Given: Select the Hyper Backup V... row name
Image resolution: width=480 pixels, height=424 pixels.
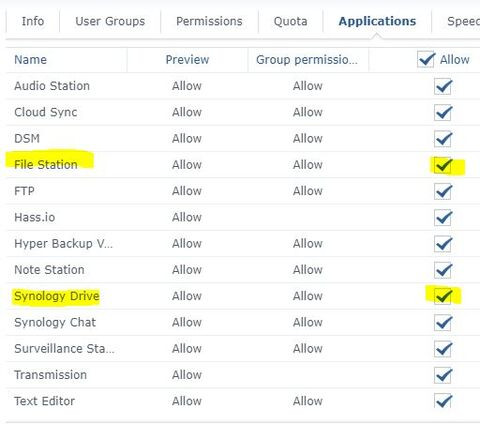Looking at the screenshot, I should (64, 244).
